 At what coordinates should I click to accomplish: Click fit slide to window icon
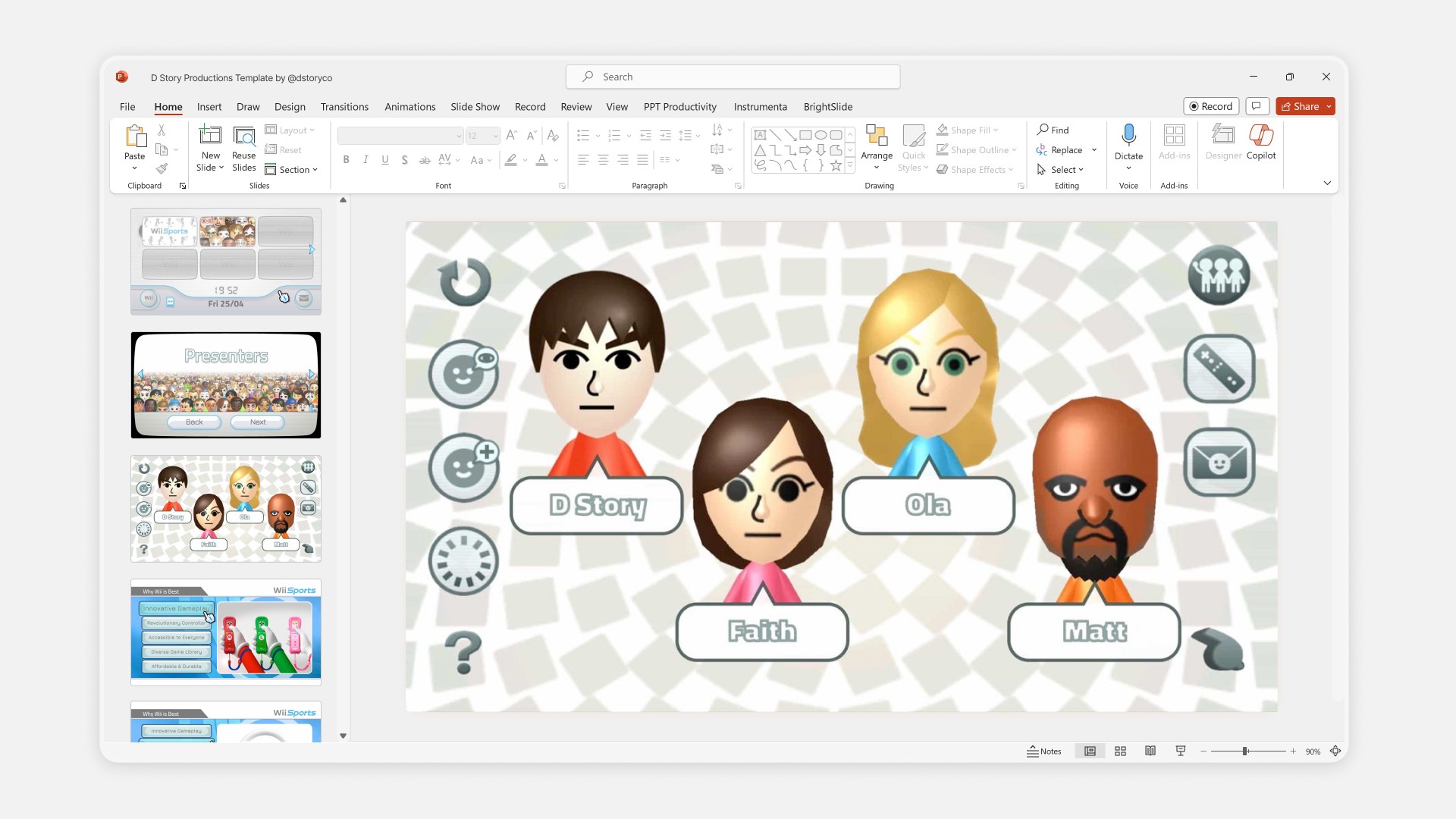[x=1335, y=752]
